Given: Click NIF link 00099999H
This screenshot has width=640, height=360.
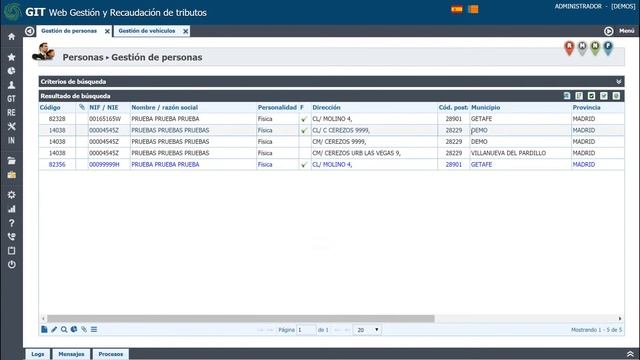Looking at the screenshot, I should coord(104,164).
